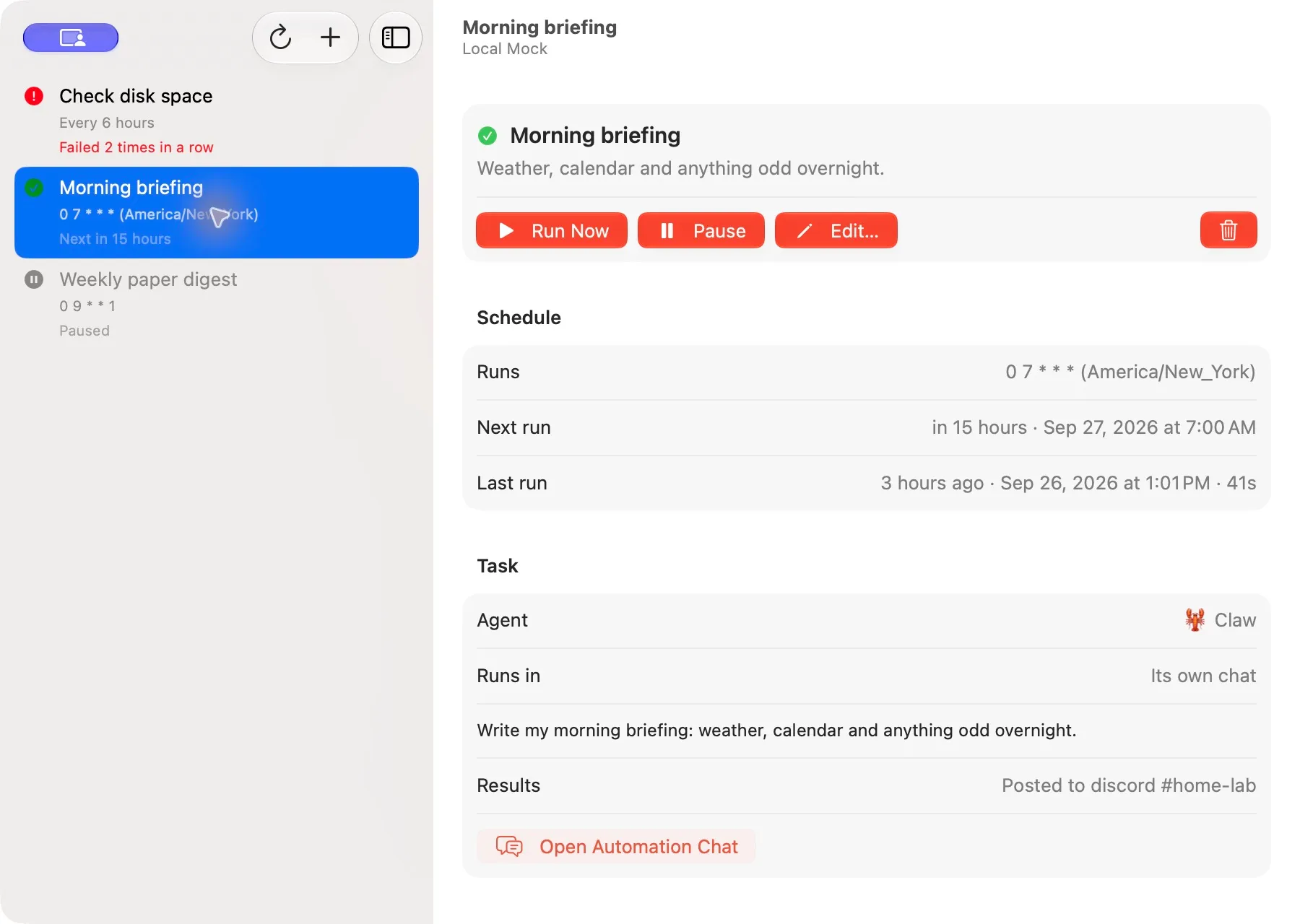
Task: Select Morning briefing in sidebar list
Action: pos(217,212)
